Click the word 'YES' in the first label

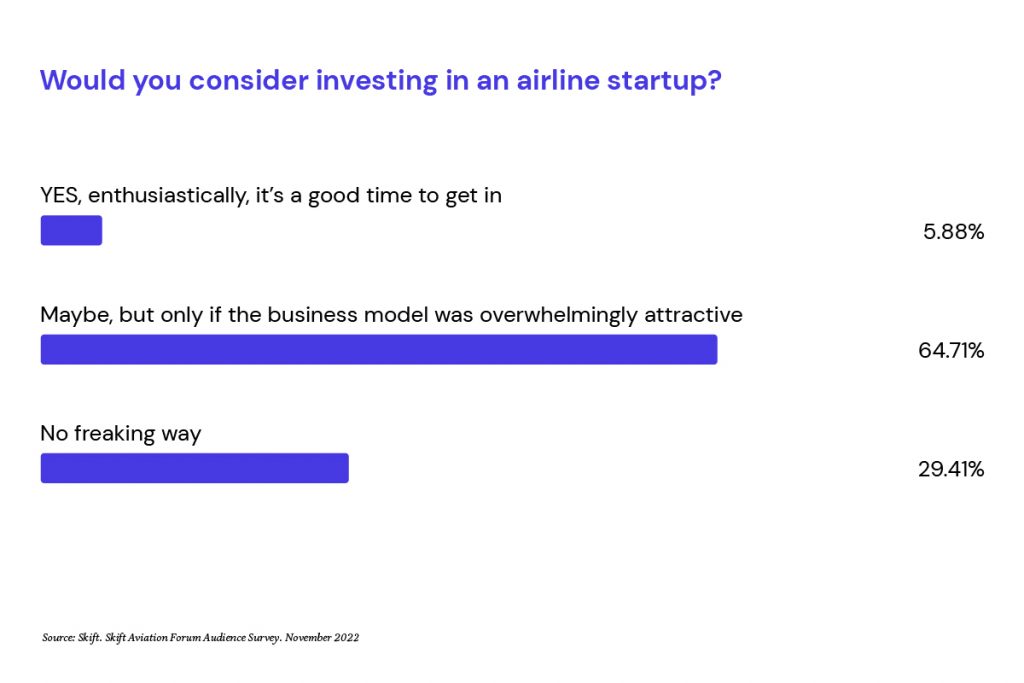click(59, 195)
